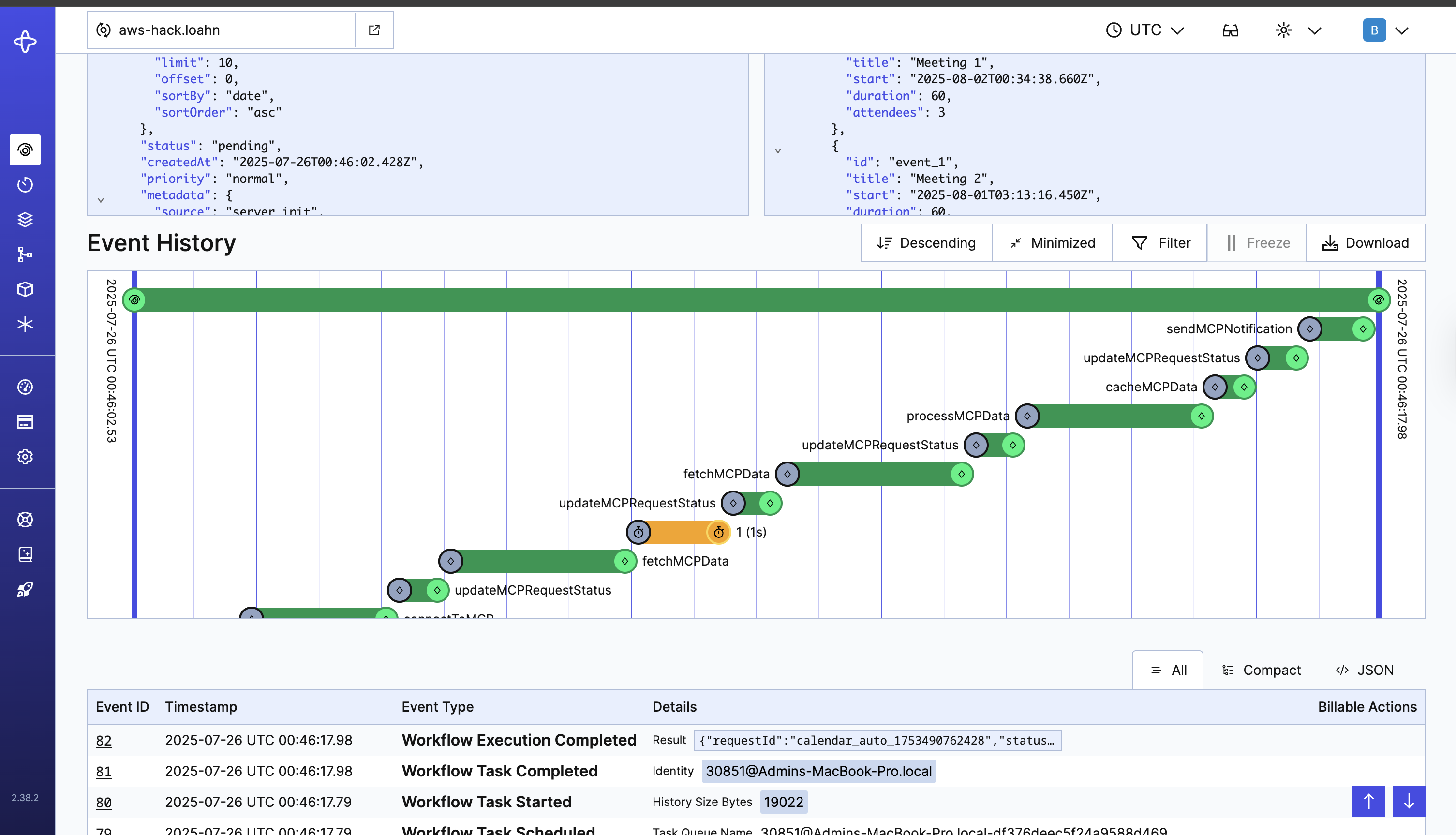Click scroll-to-bottom down arrow button
Screen dimensions: 1456x835
coord(1409,801)
